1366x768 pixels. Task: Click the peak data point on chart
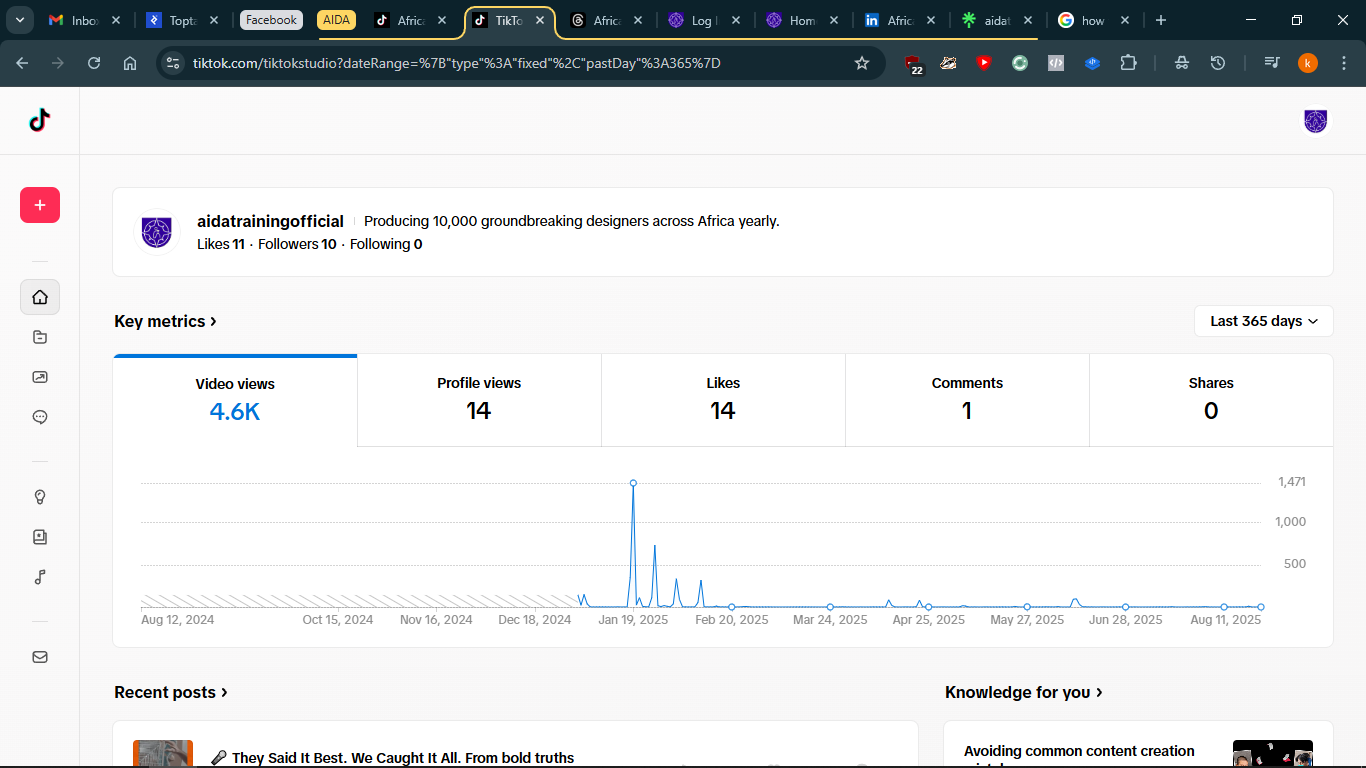[633, 483]
